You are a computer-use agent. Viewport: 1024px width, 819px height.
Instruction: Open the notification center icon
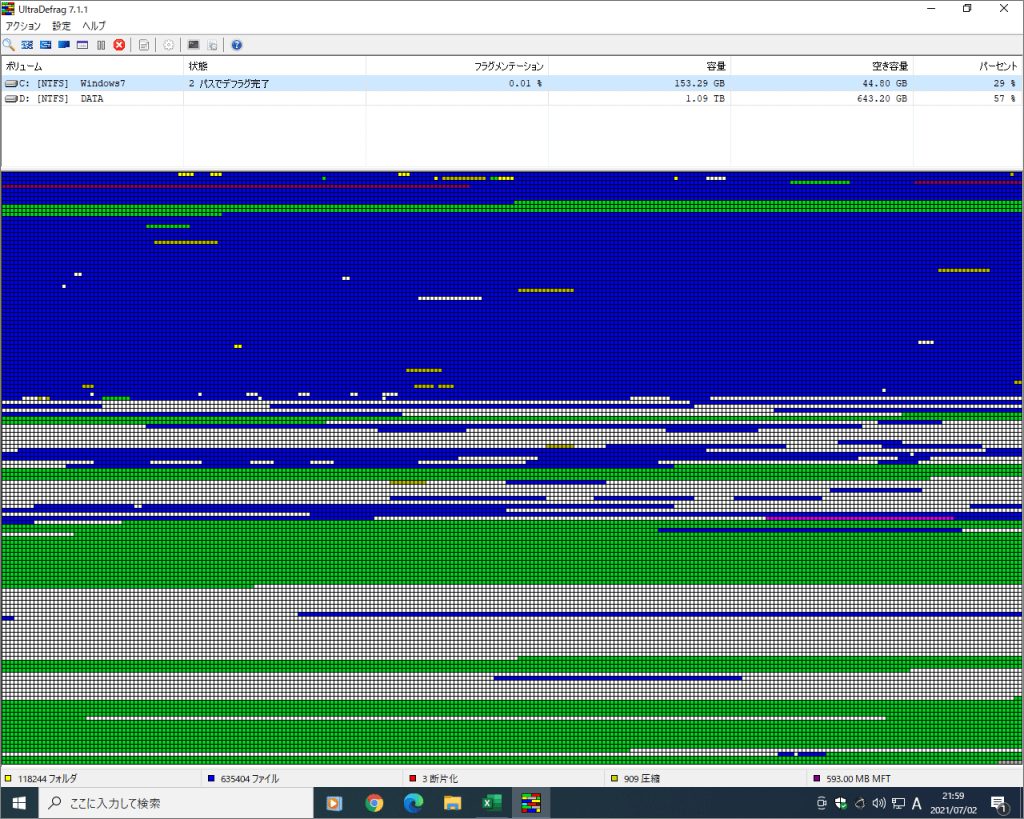pyautogui.click(x=999, y=803)
